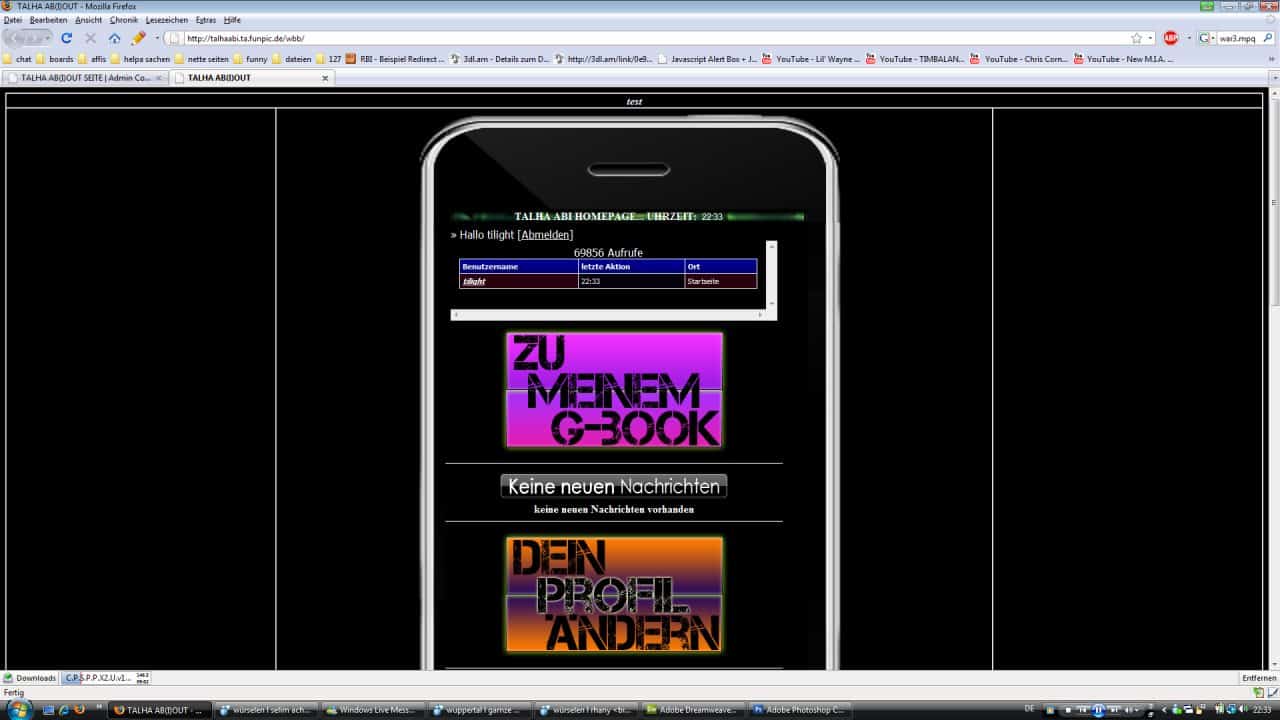Open YouTube - Lil' Wayne bookmark
1280x720 pixels.
pos(811,59)
